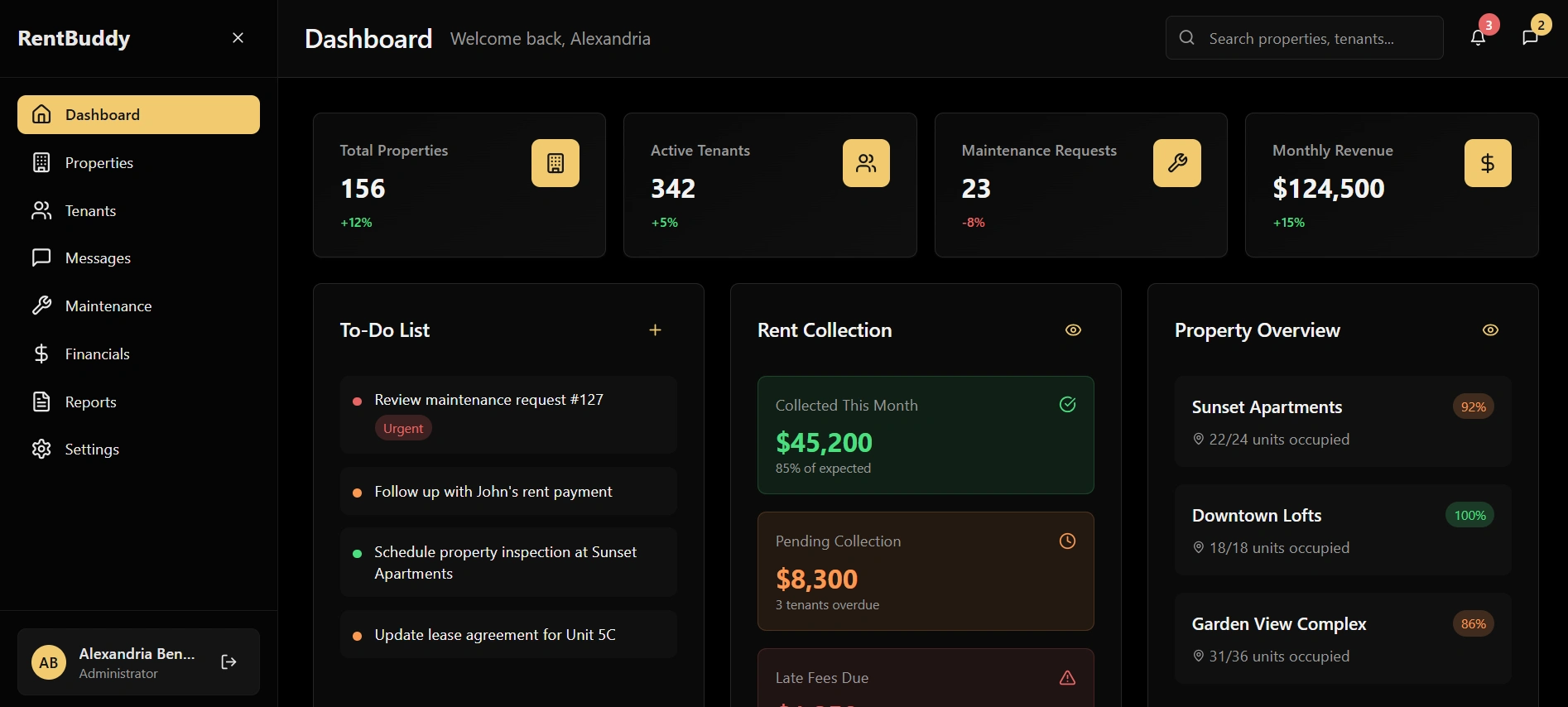This screenshot has height=707, width=1568.
Task: Click the Maintenance Requests wrench icon
Action: [x=1176, y=163]
